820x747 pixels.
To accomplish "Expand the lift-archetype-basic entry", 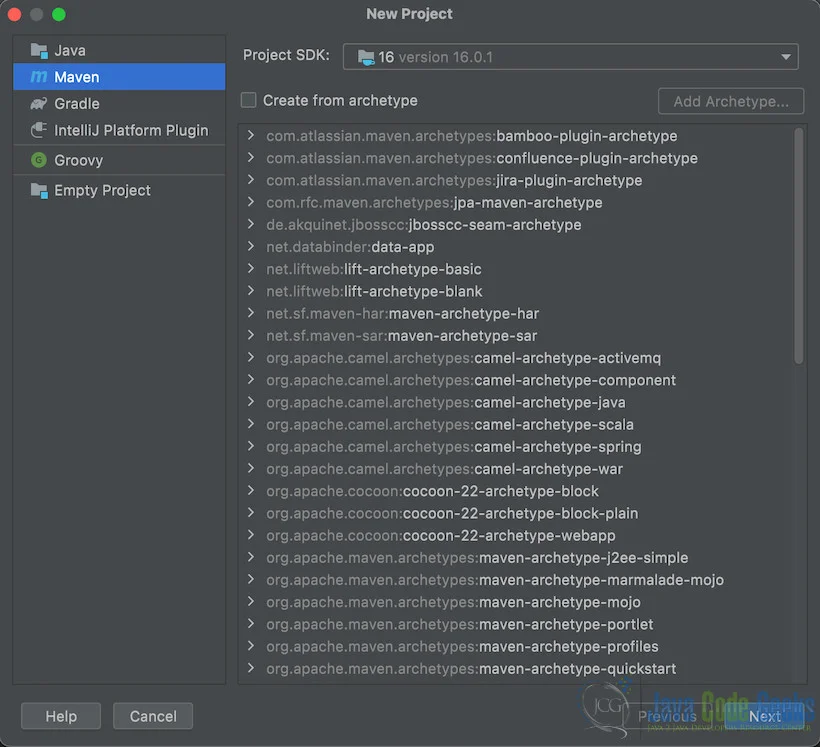I will pos(251,269).
